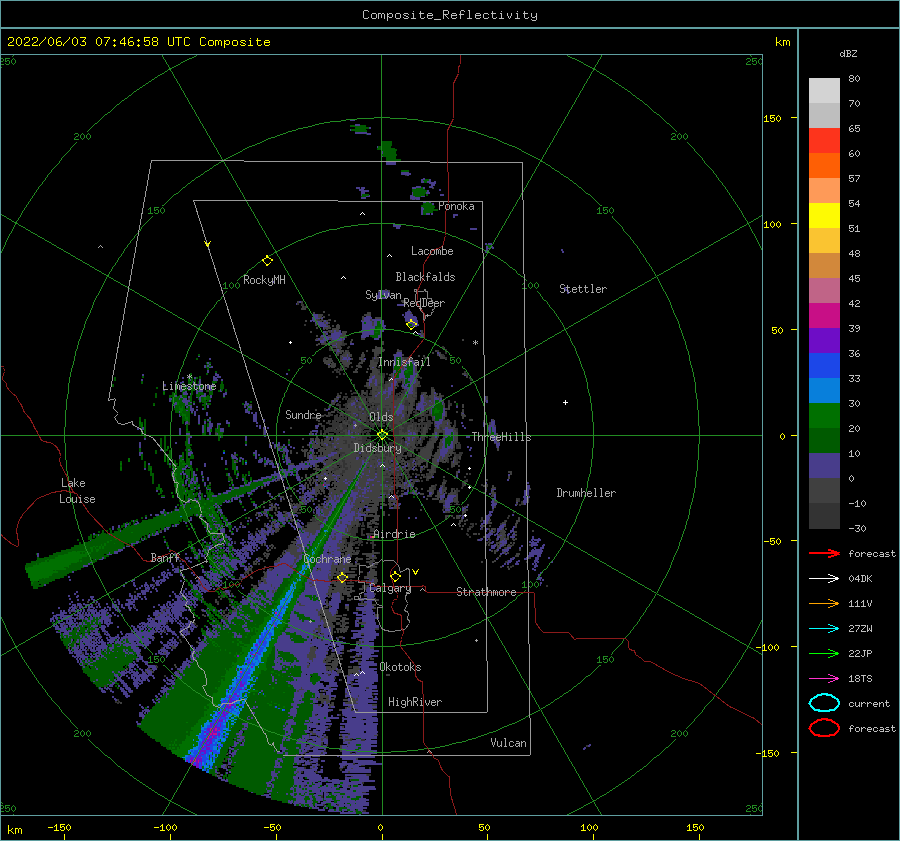Image resolution: width=900 pixels, height=841 pixels.
Task: Select the purple 36-39 dBZ swatch
Action: coord(824,340)
